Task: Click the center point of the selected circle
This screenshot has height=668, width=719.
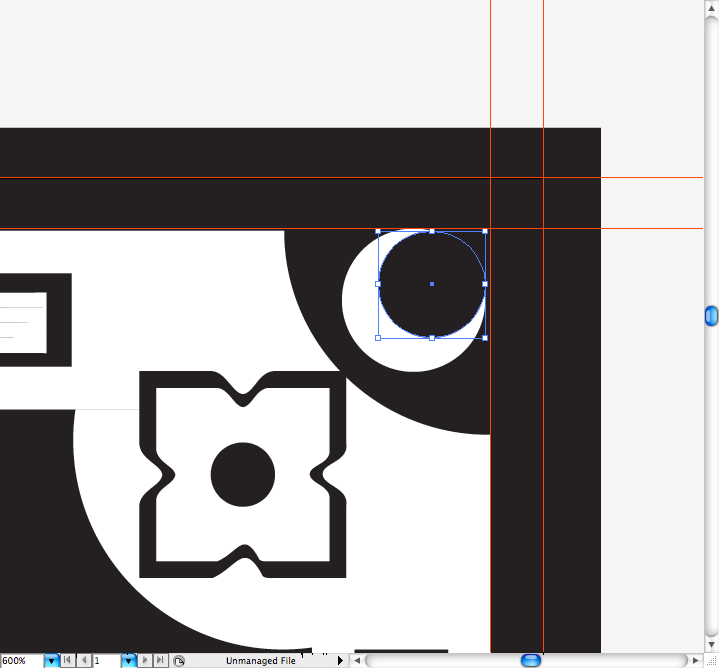Action: pos(432,284)
